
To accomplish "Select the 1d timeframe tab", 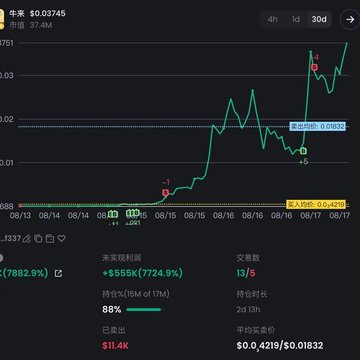I will coord(296,19).
